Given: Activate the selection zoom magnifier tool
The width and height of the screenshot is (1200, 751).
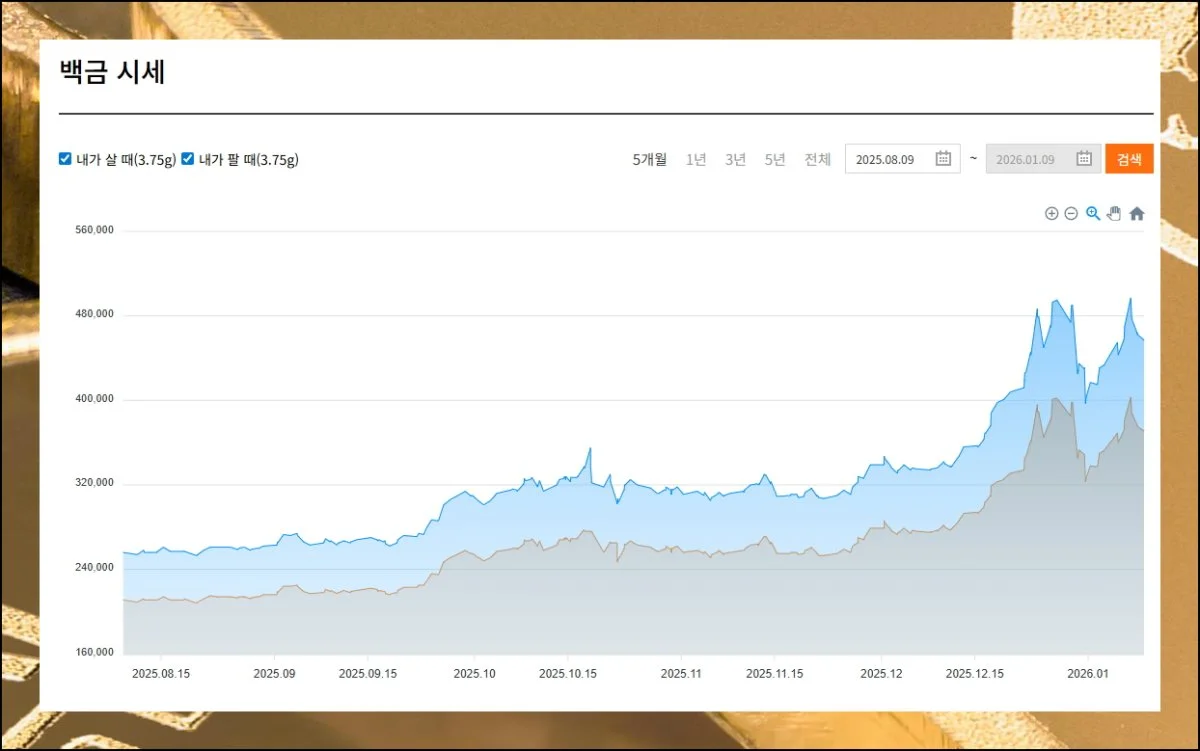Looking at the screenshot, I should tap(1093, 213).
